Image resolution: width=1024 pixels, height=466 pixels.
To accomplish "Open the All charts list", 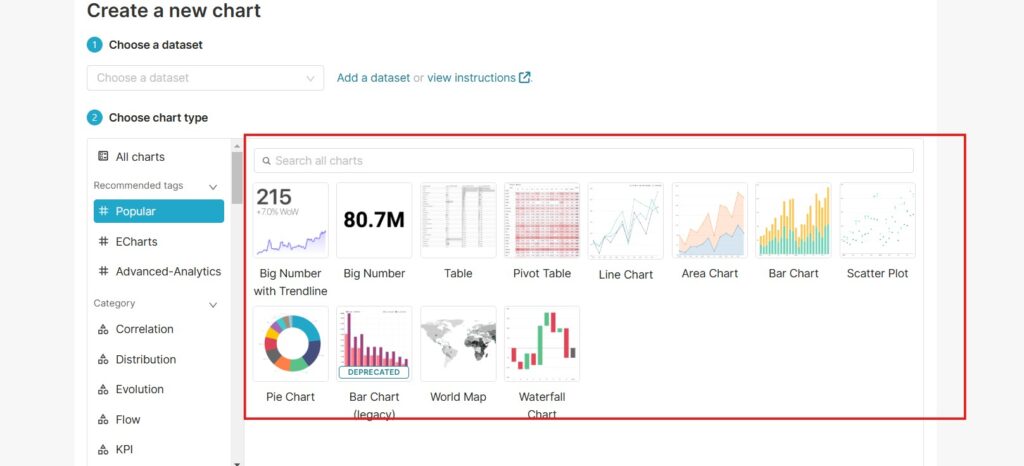I will pos(140,157).
